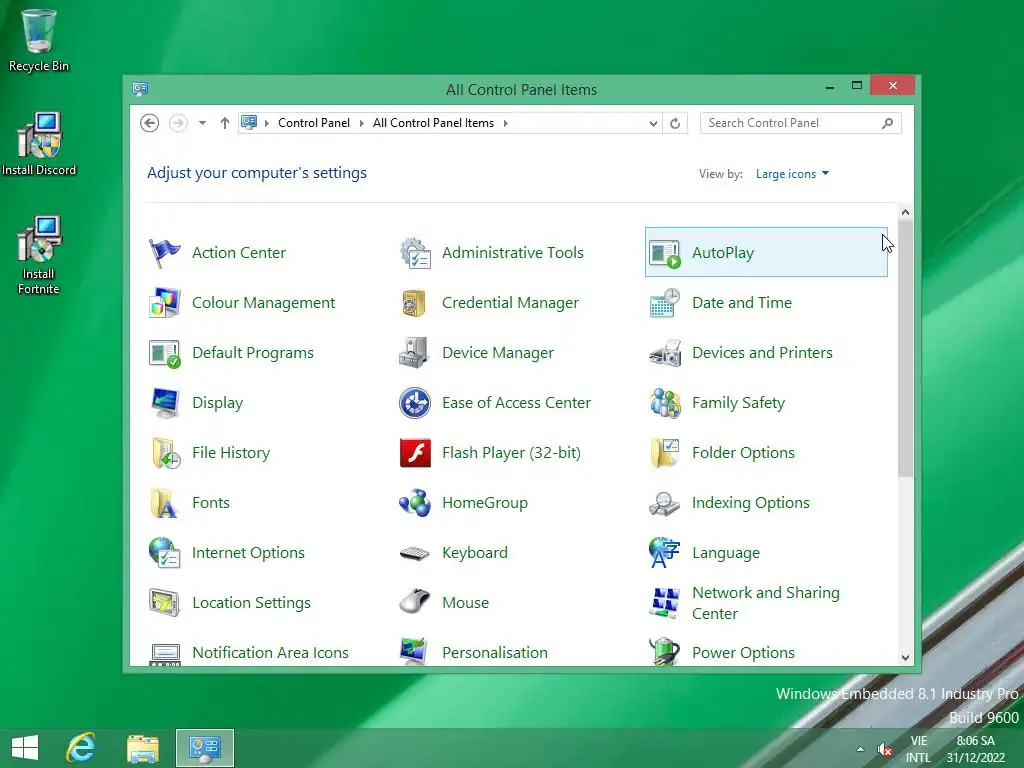Screen dimensions: 1024x768
Task: Open File Explorer from the taskbar
Action: pos(143,748)
